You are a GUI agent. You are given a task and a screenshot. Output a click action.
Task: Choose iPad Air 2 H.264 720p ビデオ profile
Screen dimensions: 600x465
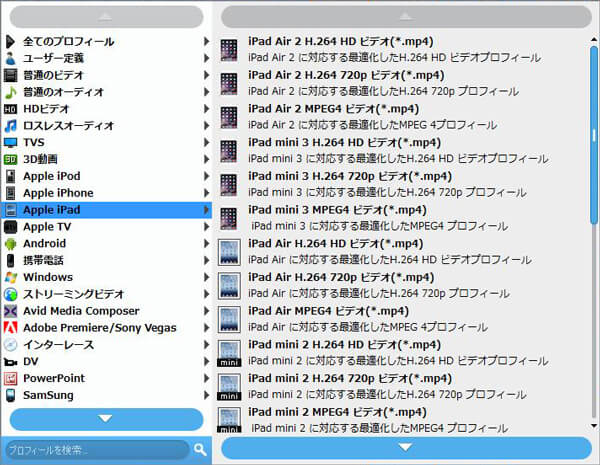402,83
